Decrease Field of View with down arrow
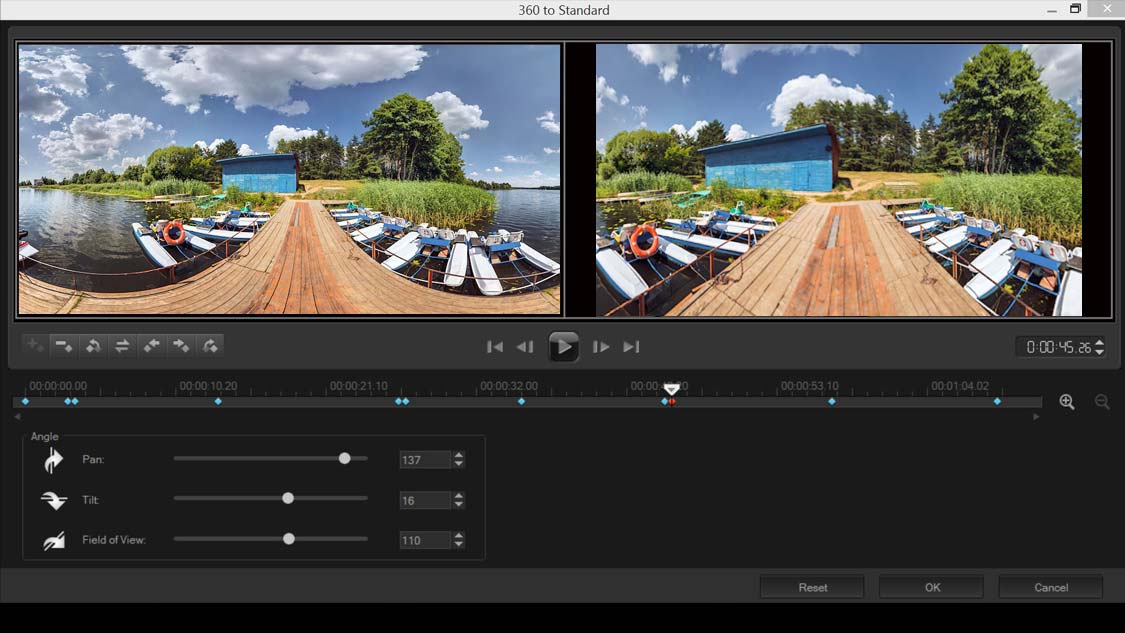Viewport: 1125px width, 633px height. tap(459, 544)
